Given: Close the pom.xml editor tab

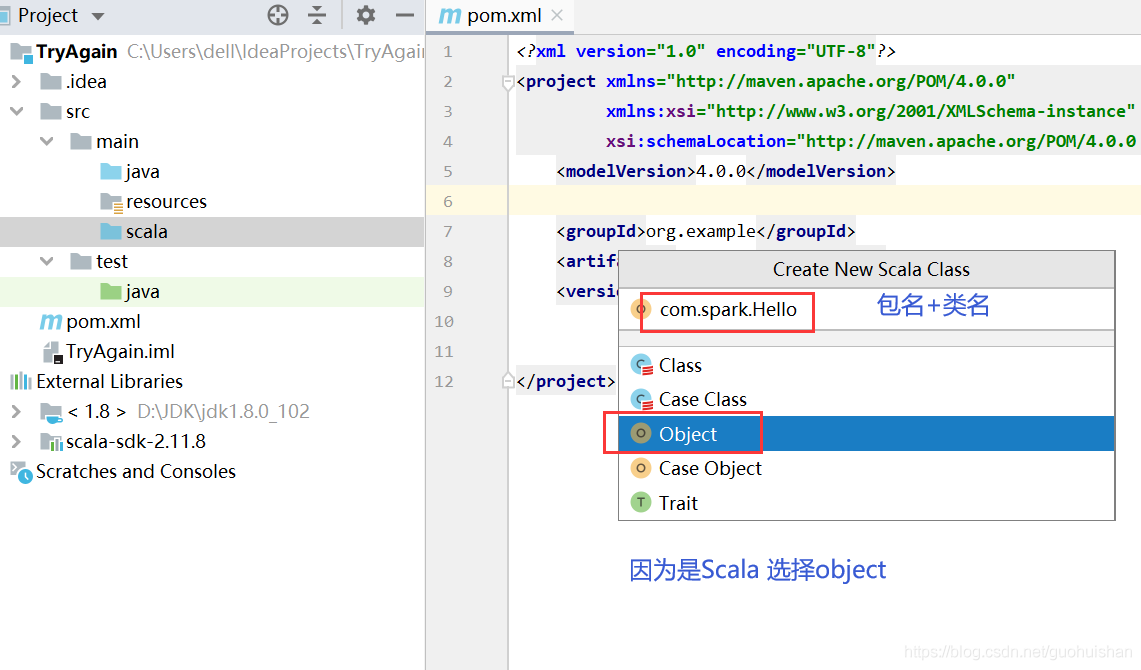Looking at the screenshot, I should point(557,15).
